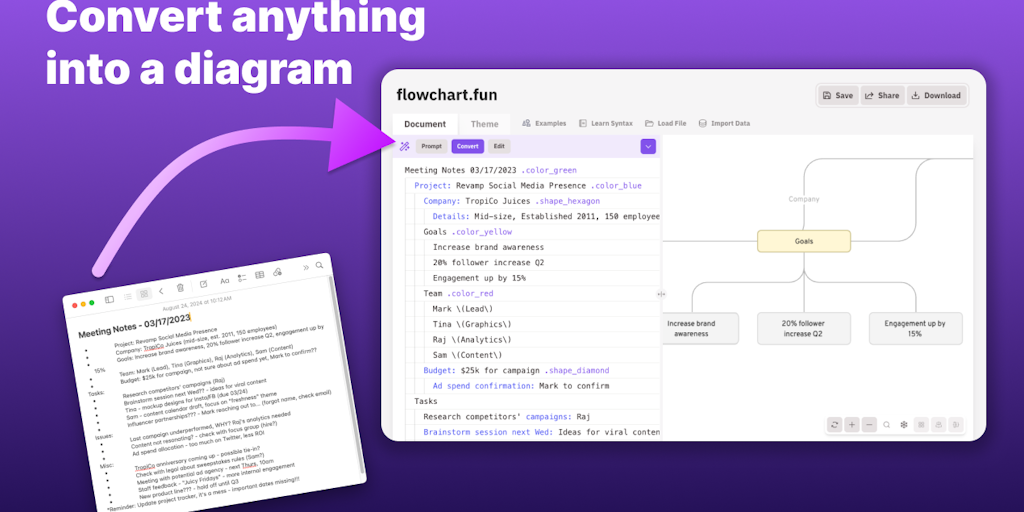Switch to the Theme tab
Viewport: 1024px width, 512px height.
[x=485, y=124]
